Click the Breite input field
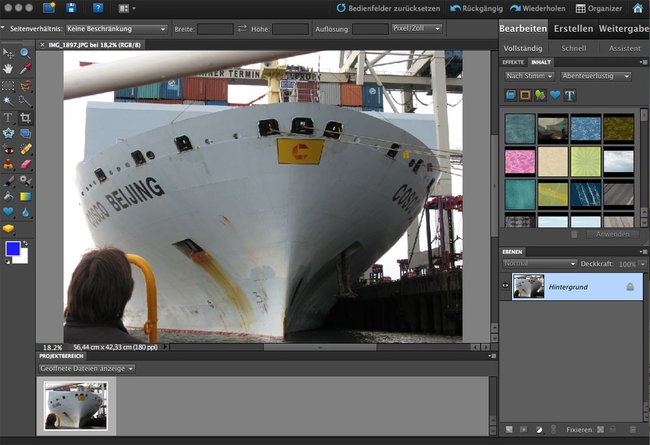Image resolution: width=650 pixels, height=445 pixels. 215,29
